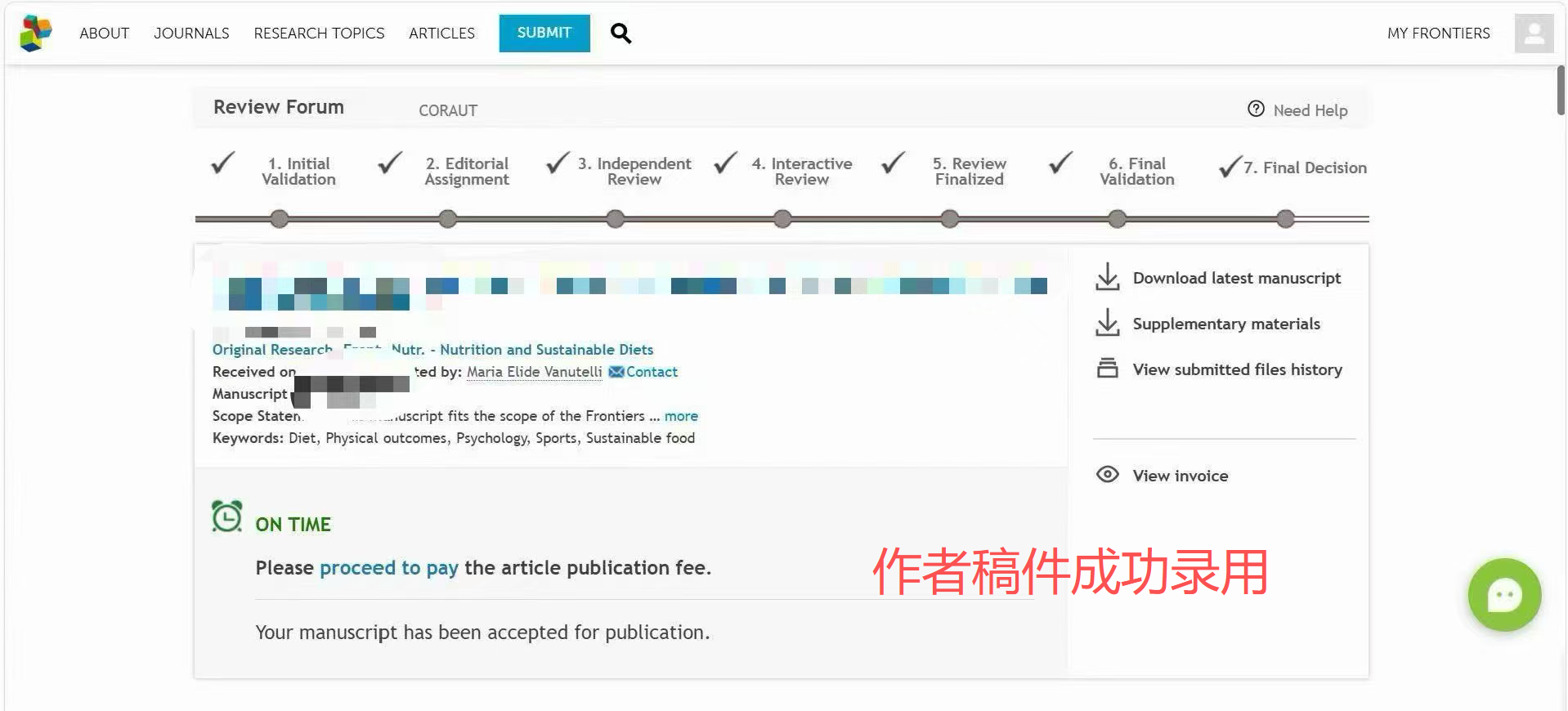Click the submitted files history stack icon
This screenshot has height=711, width=1568.
pos(1107,368)
